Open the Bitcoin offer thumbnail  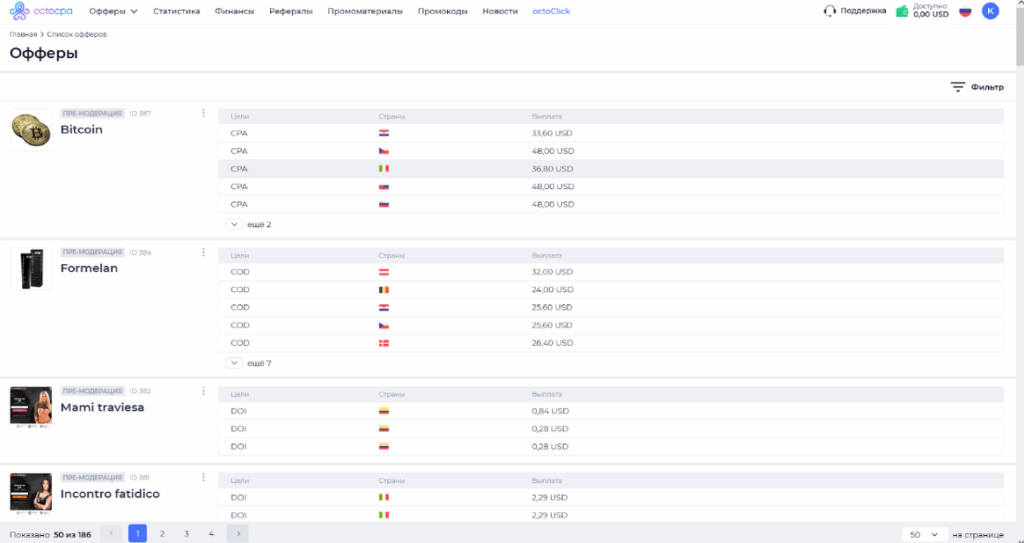pyautogui.click(x=31, y=130)
